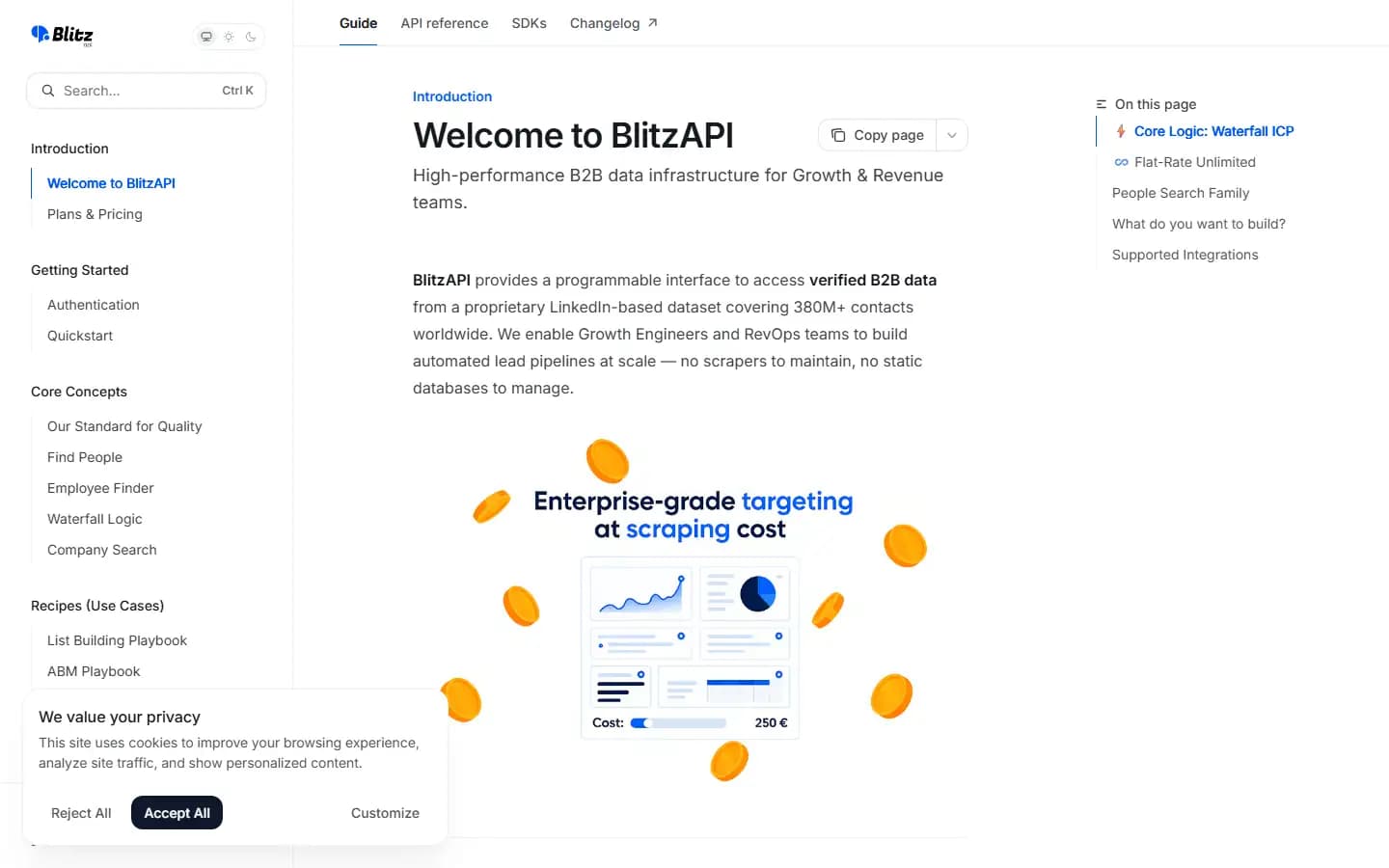1389x868 pixels.
Task: Click the Recipes (Use Cases) heading
Action: (97, 606)
